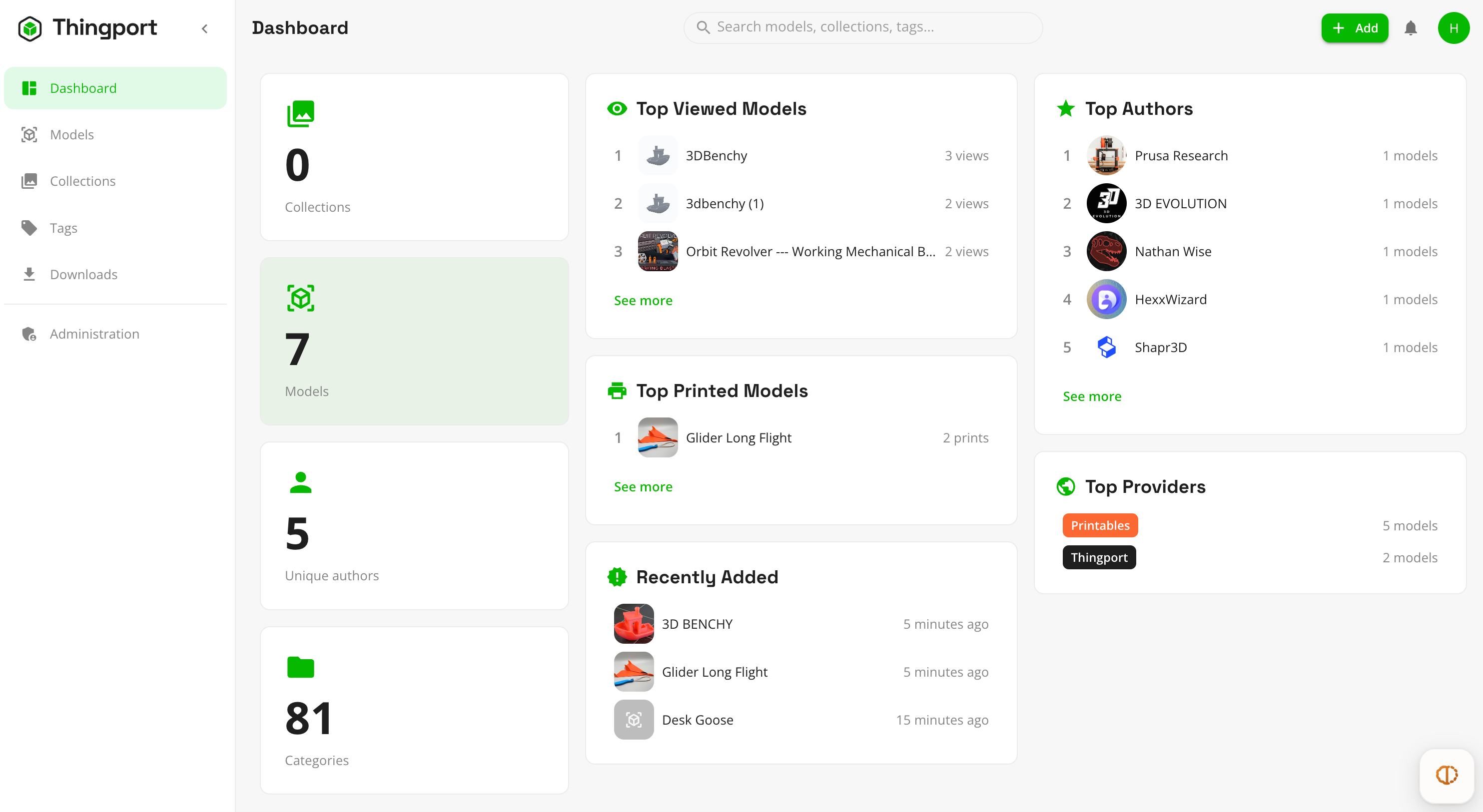The image size is (1483, 812).
Task: Click the Prusa Research author avatar
Action: point(1106,155)
